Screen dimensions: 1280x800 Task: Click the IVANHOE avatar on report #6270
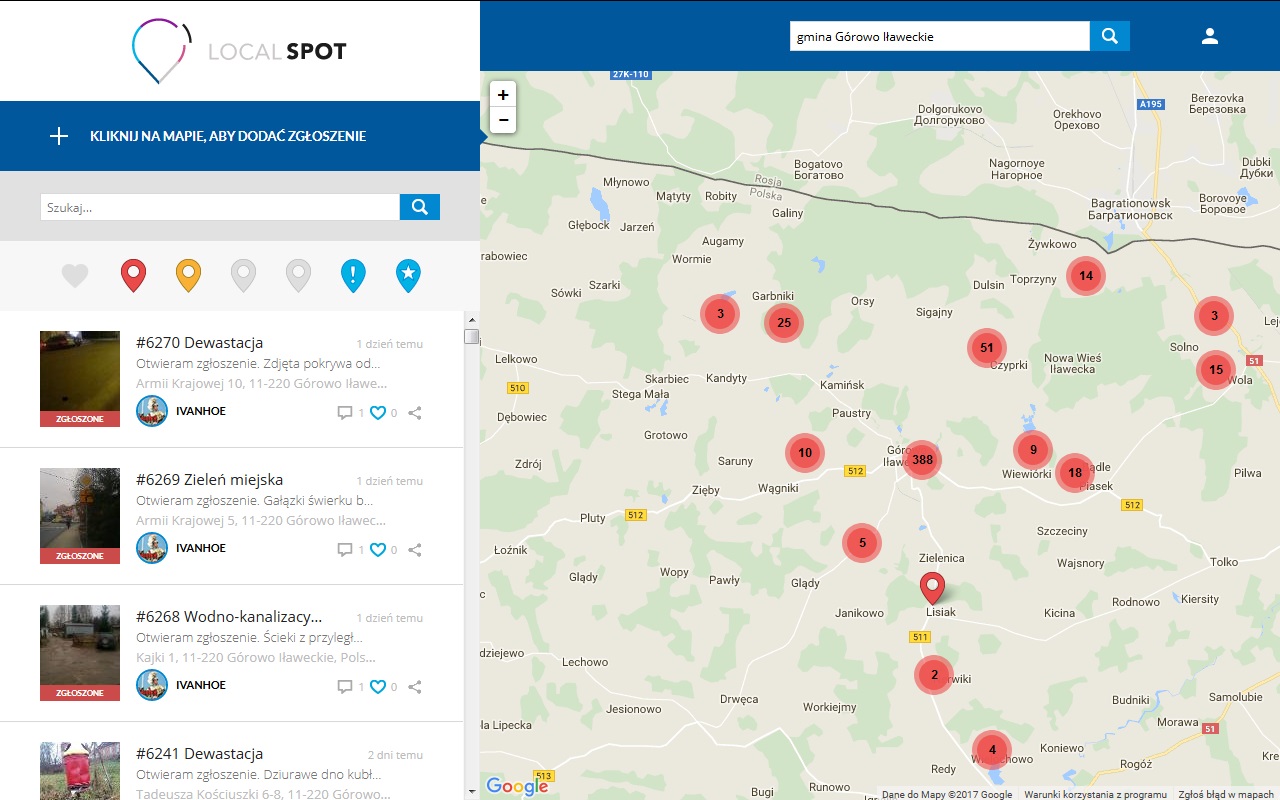pyautogui.click(x=152, y=411)
